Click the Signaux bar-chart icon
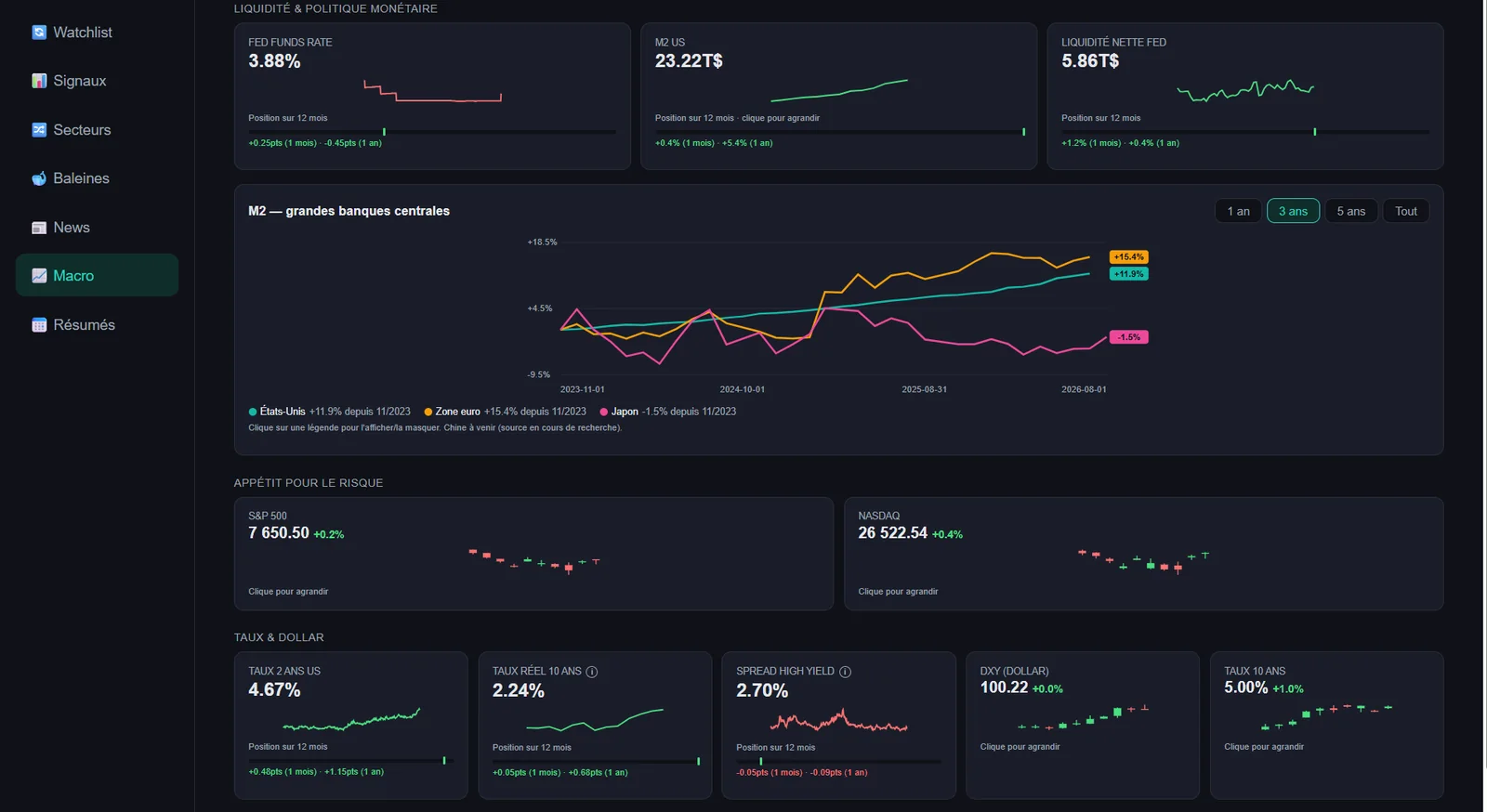 39,81
